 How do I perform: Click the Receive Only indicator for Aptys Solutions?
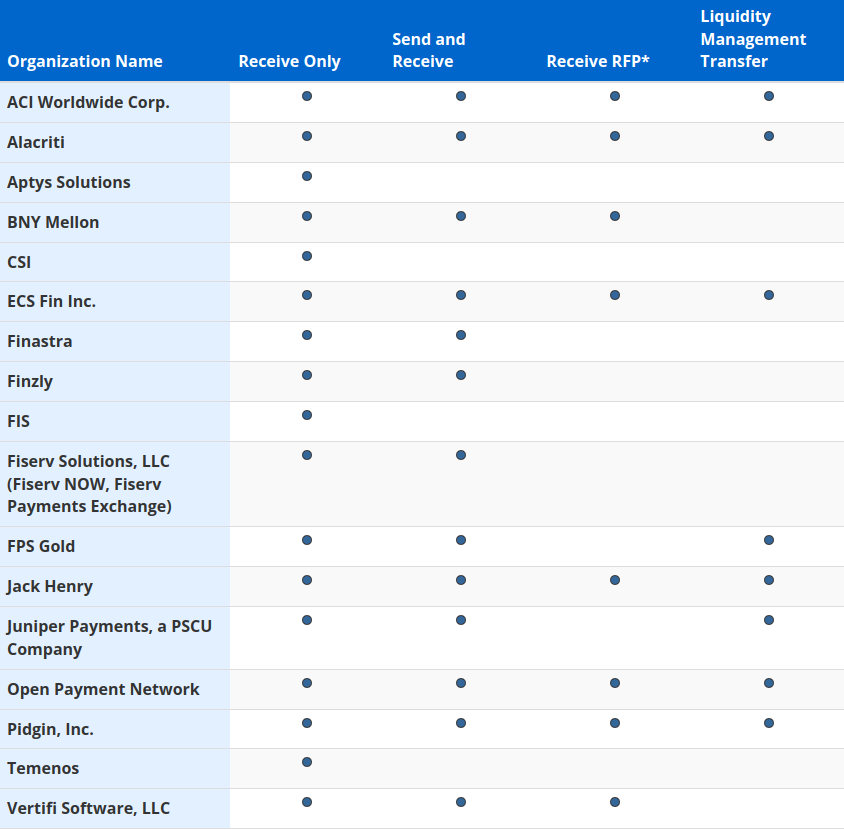(307, 175)
